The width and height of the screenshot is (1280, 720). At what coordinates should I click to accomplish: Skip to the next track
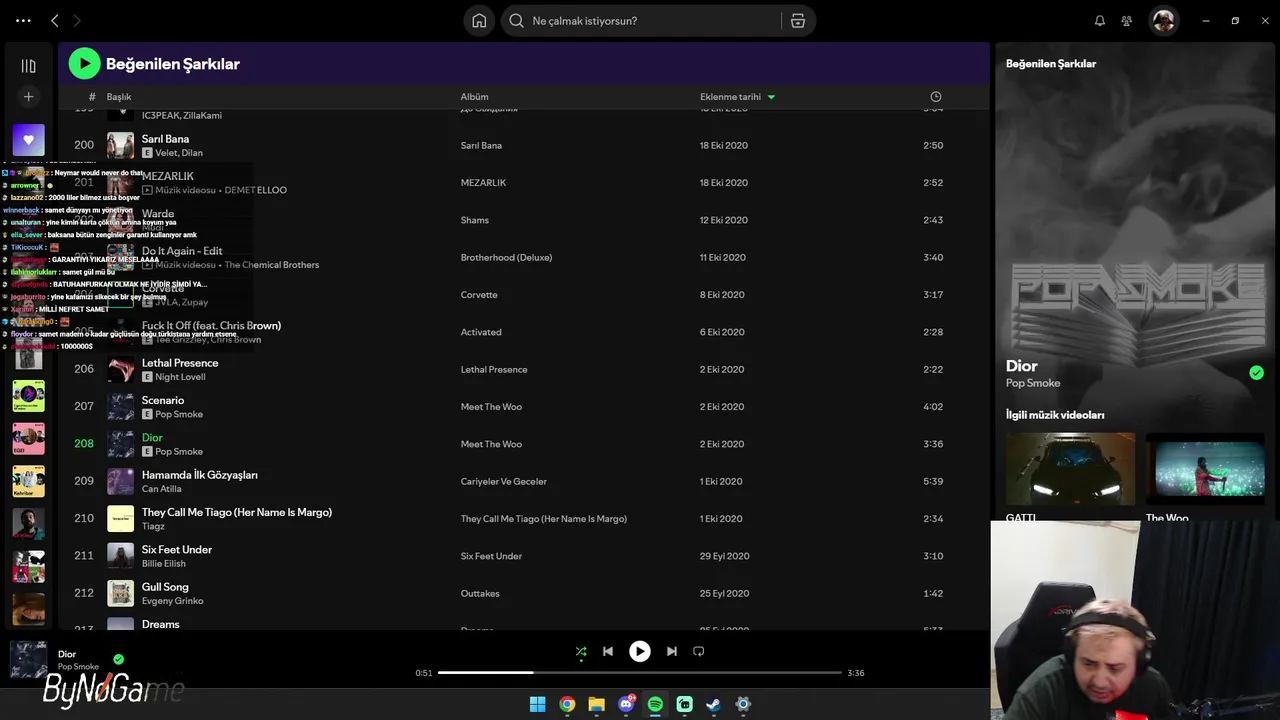pyautogui.click(x=672, y=651)
